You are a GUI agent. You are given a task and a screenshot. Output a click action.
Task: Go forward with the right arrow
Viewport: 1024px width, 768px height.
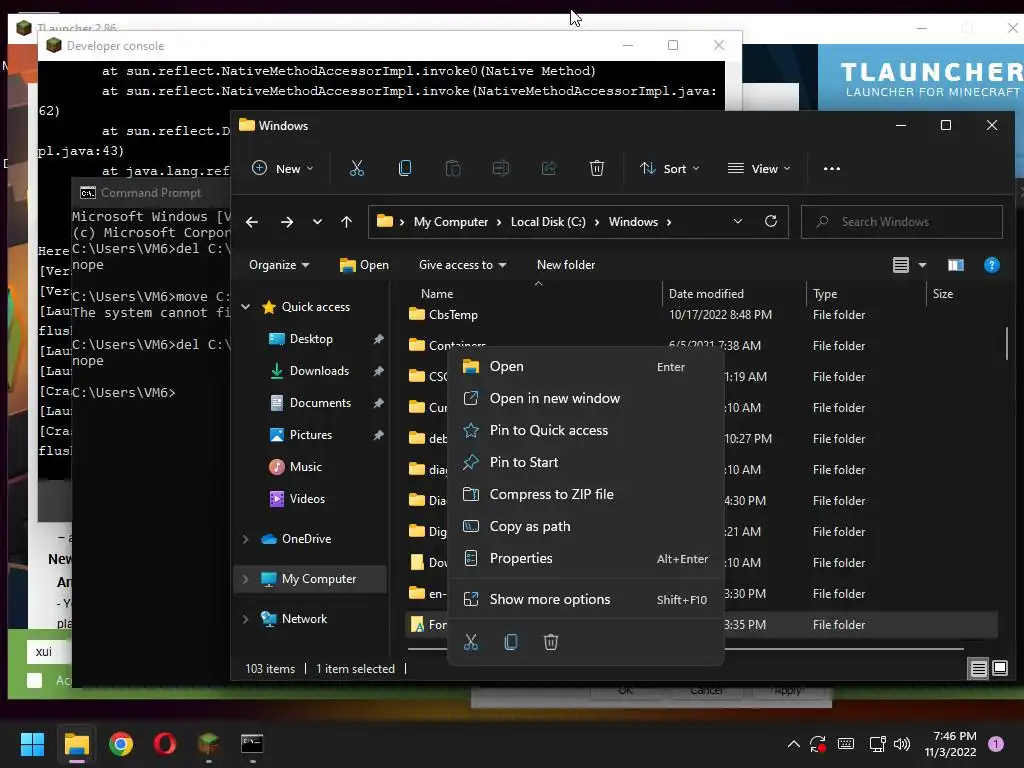287,222
